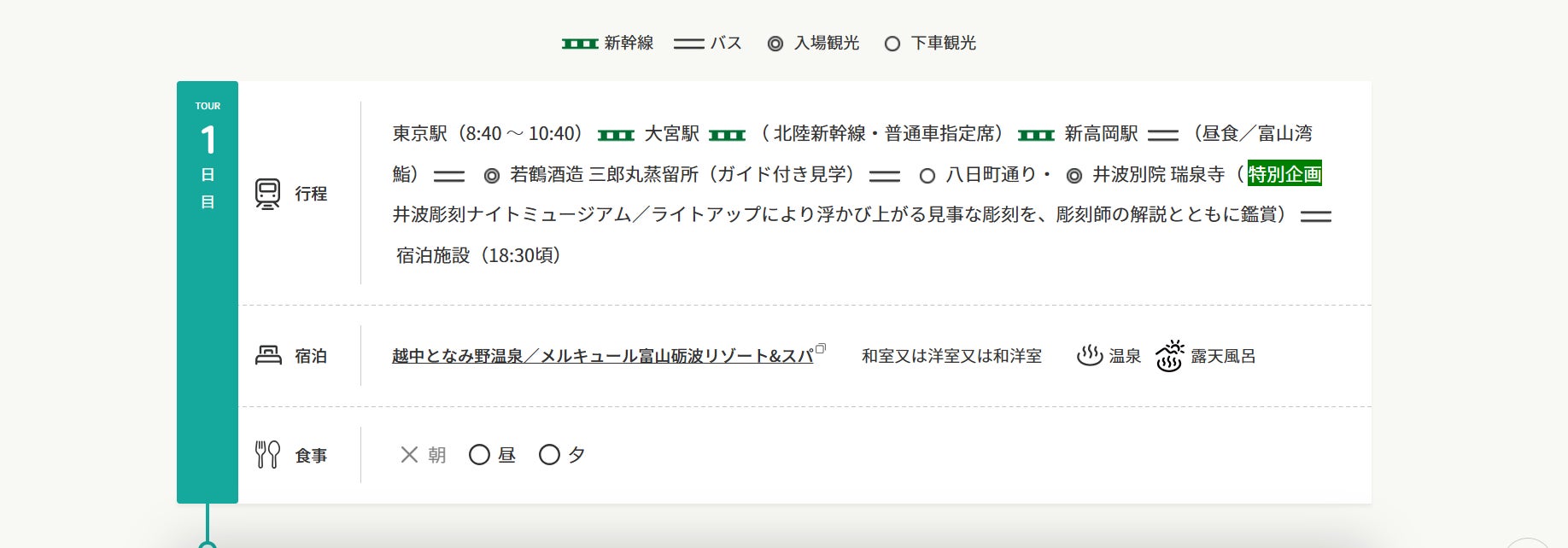Click the external link icon after リゾート&スパ
The width and height of the screenshot is (1568, 548).
click(821, 348)
